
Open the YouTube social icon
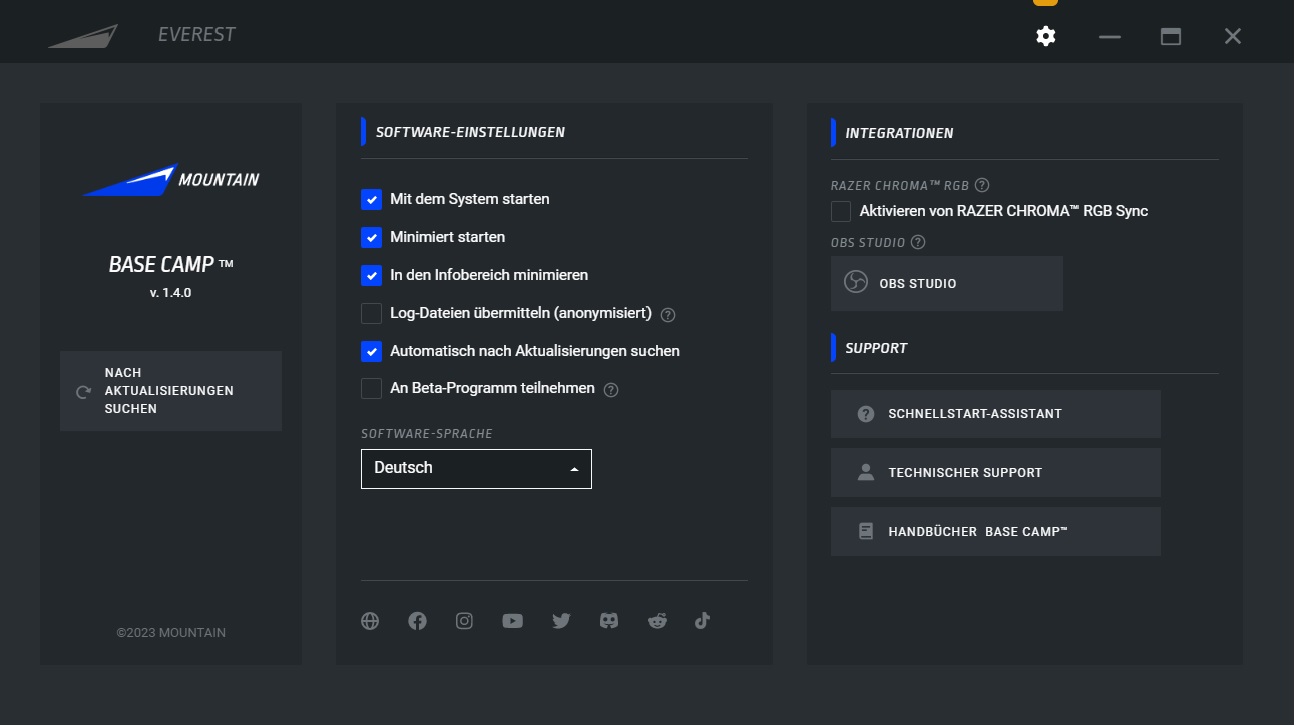coord(513,621)
